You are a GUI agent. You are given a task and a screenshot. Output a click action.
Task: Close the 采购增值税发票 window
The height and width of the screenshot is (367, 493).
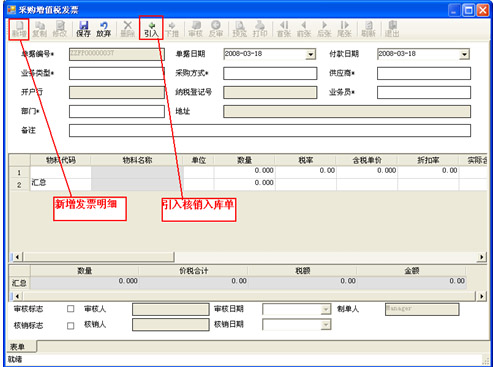click(x=482, y=10)
